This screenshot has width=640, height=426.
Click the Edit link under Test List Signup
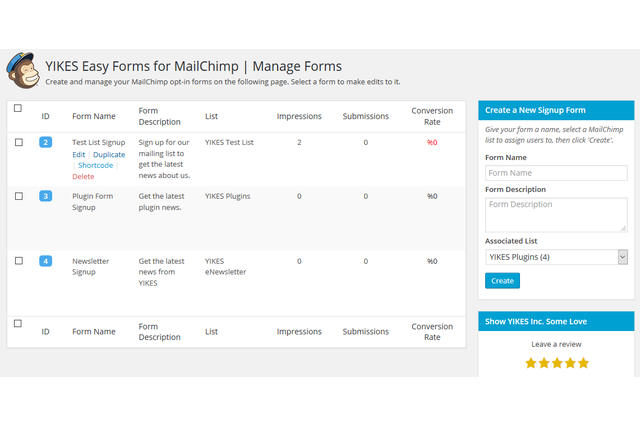(78, 155)
